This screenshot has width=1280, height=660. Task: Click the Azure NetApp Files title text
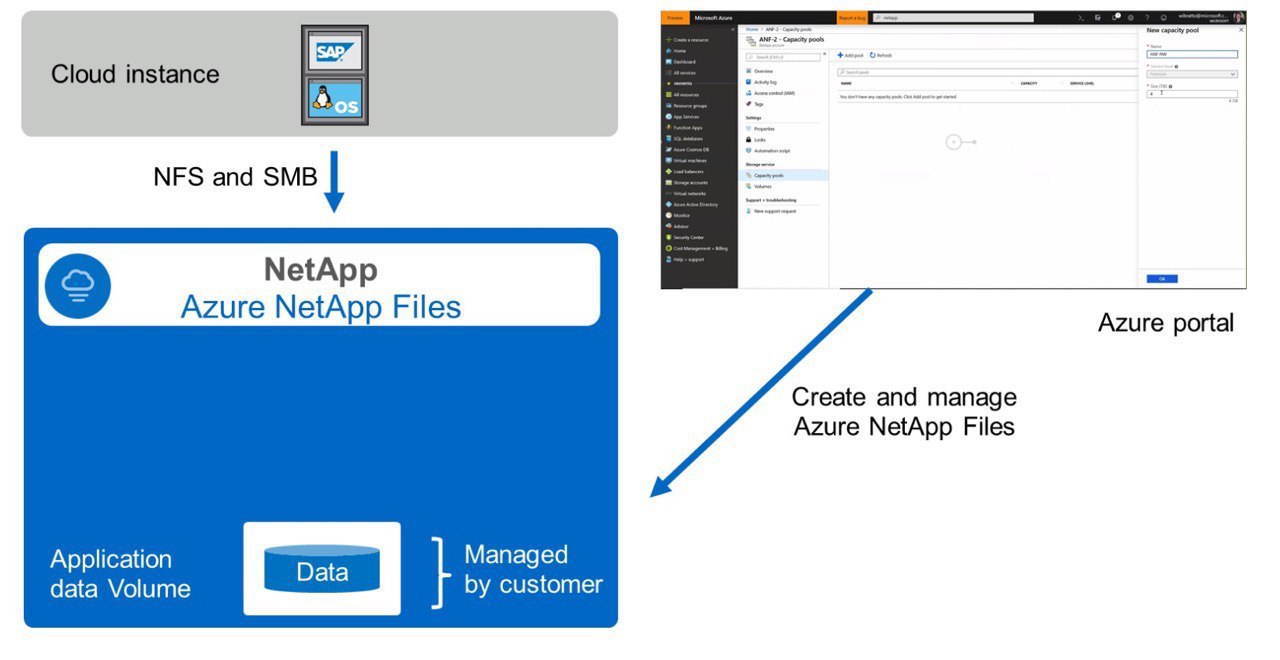(321, 306)
